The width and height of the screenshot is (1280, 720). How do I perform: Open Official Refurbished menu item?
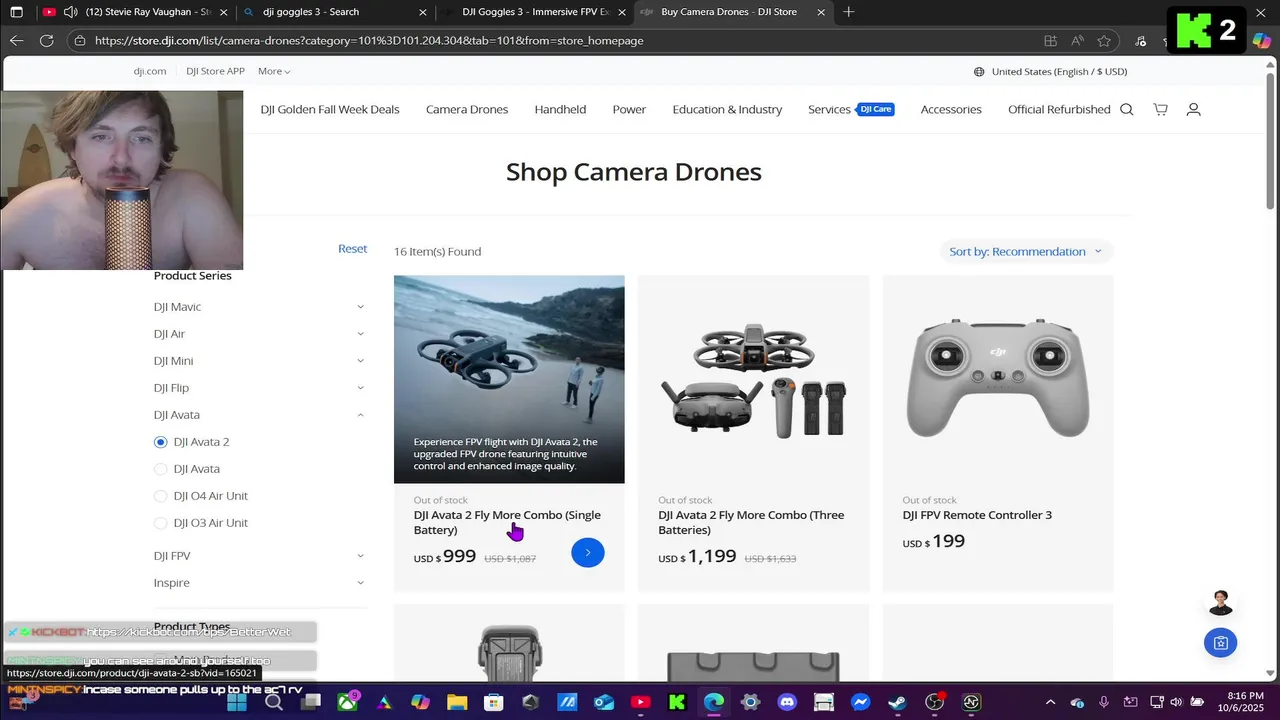click(1059, 109)
